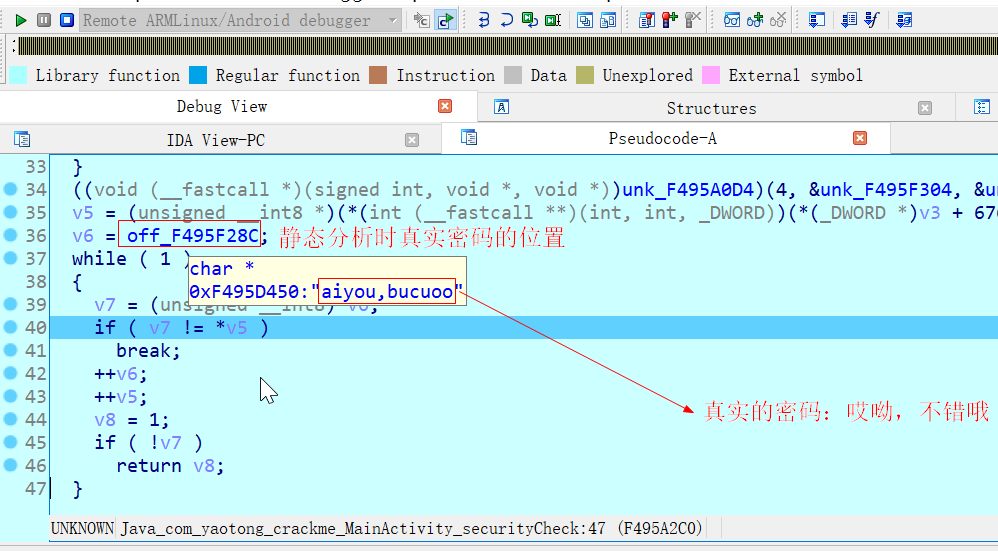Click the Instruction brown legend swatch
This screenshot has width=998, height=551.
tap(378, 75)
